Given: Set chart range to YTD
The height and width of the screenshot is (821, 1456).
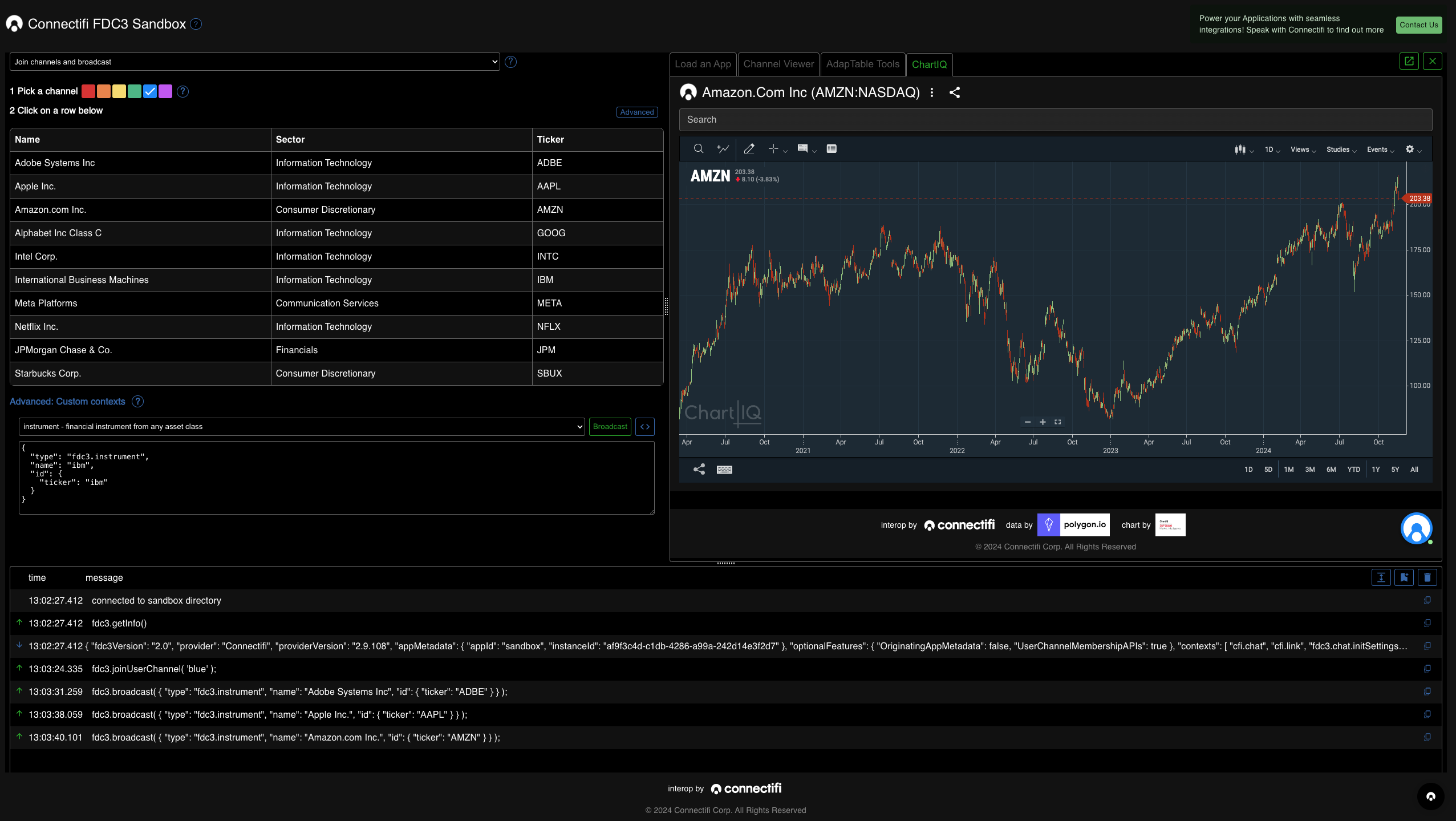Looking at the screenshot, I should tap(1354, 470).
